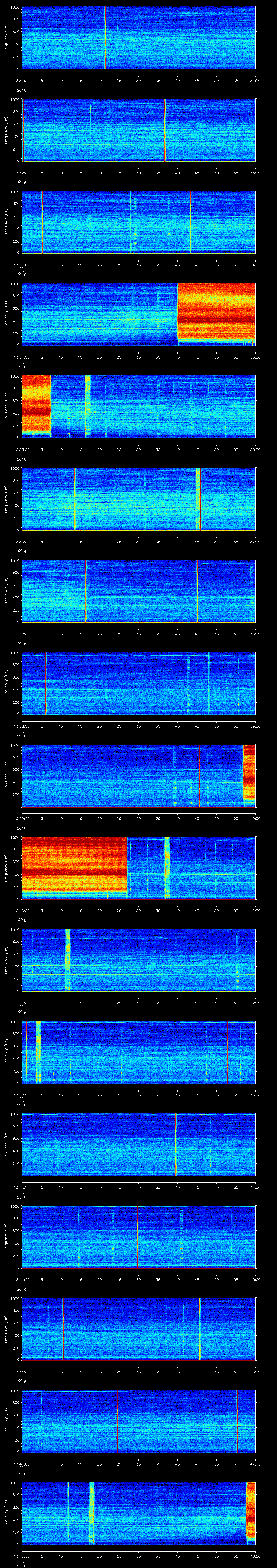This screenshot has height=1568, width=277.
Task: Click the 48:00 end time label
Action: [255, 1556]
